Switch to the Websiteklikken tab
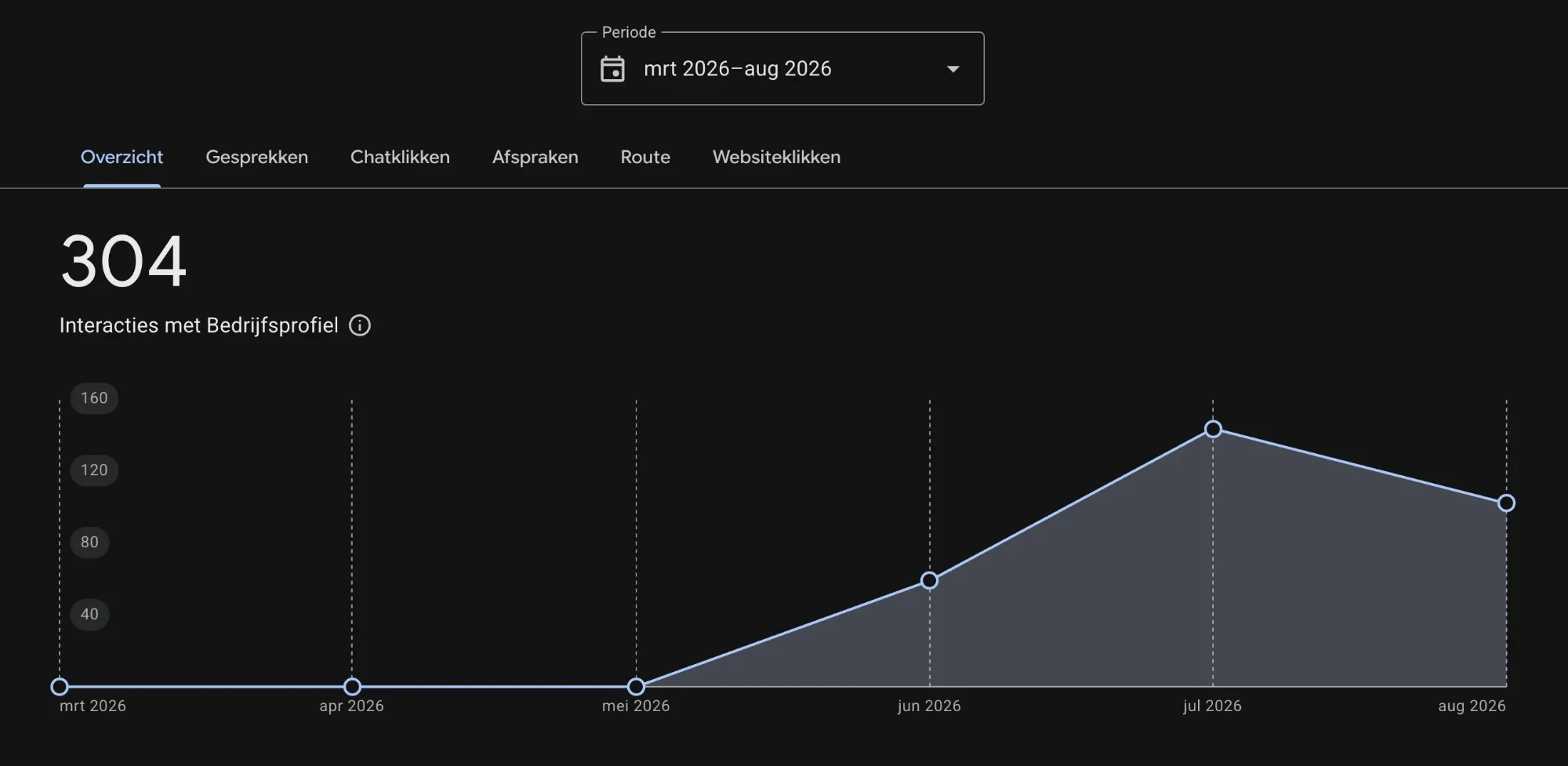 (x=776, y=157)
